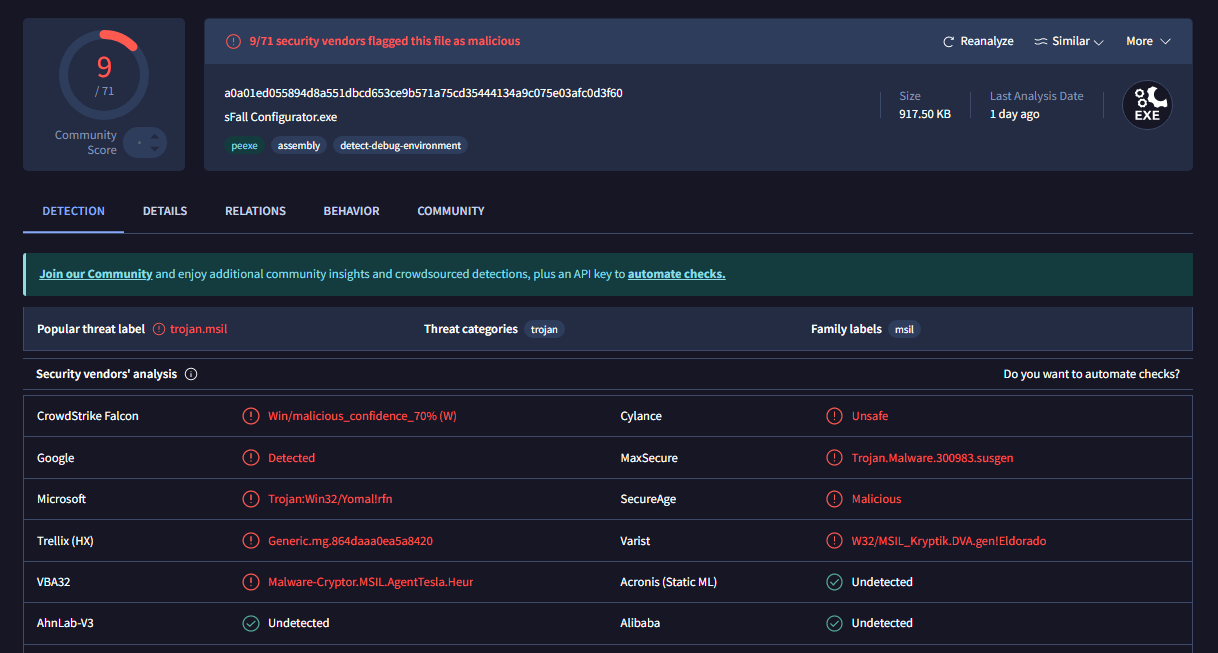The image size is (1218, 653).
Task: Click the peexe tag chip
Action: [x=244, y=146]
